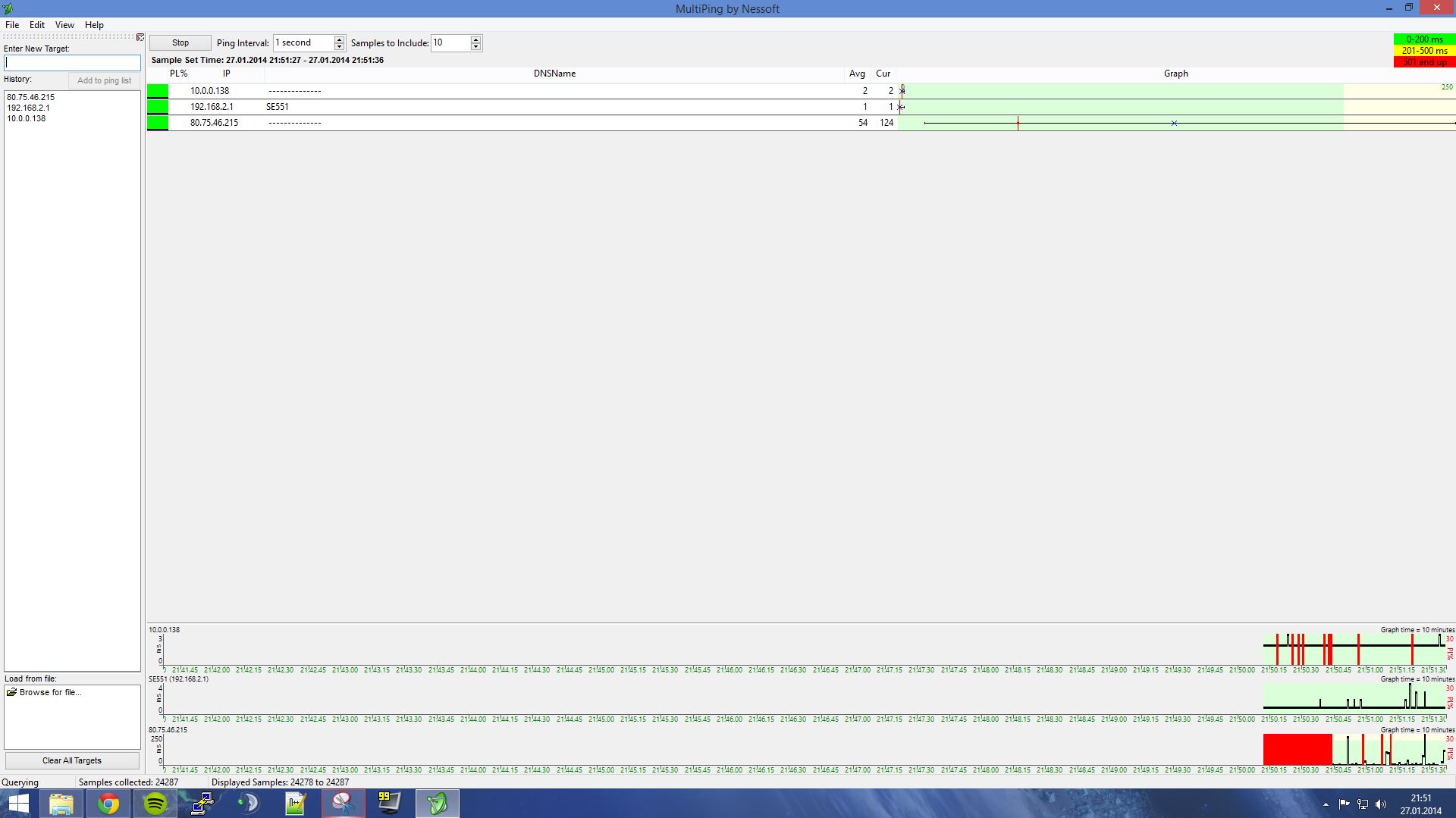
Task: Open the Action Center flag icon
Action: point(1344,804)
